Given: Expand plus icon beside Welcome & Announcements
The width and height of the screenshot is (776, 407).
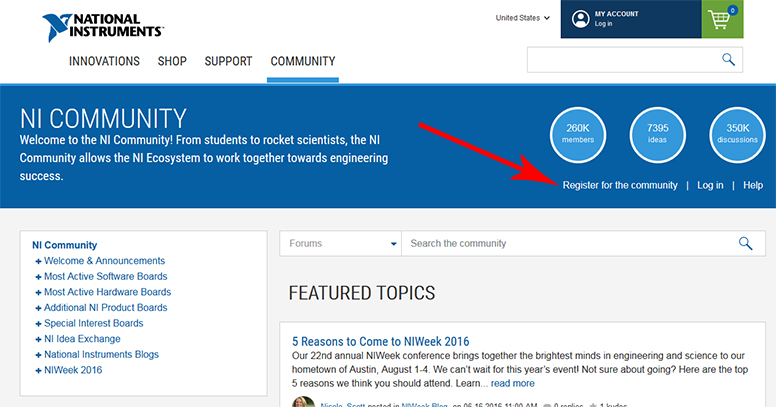Looking at the screenshot, I should tap(38, 261).
